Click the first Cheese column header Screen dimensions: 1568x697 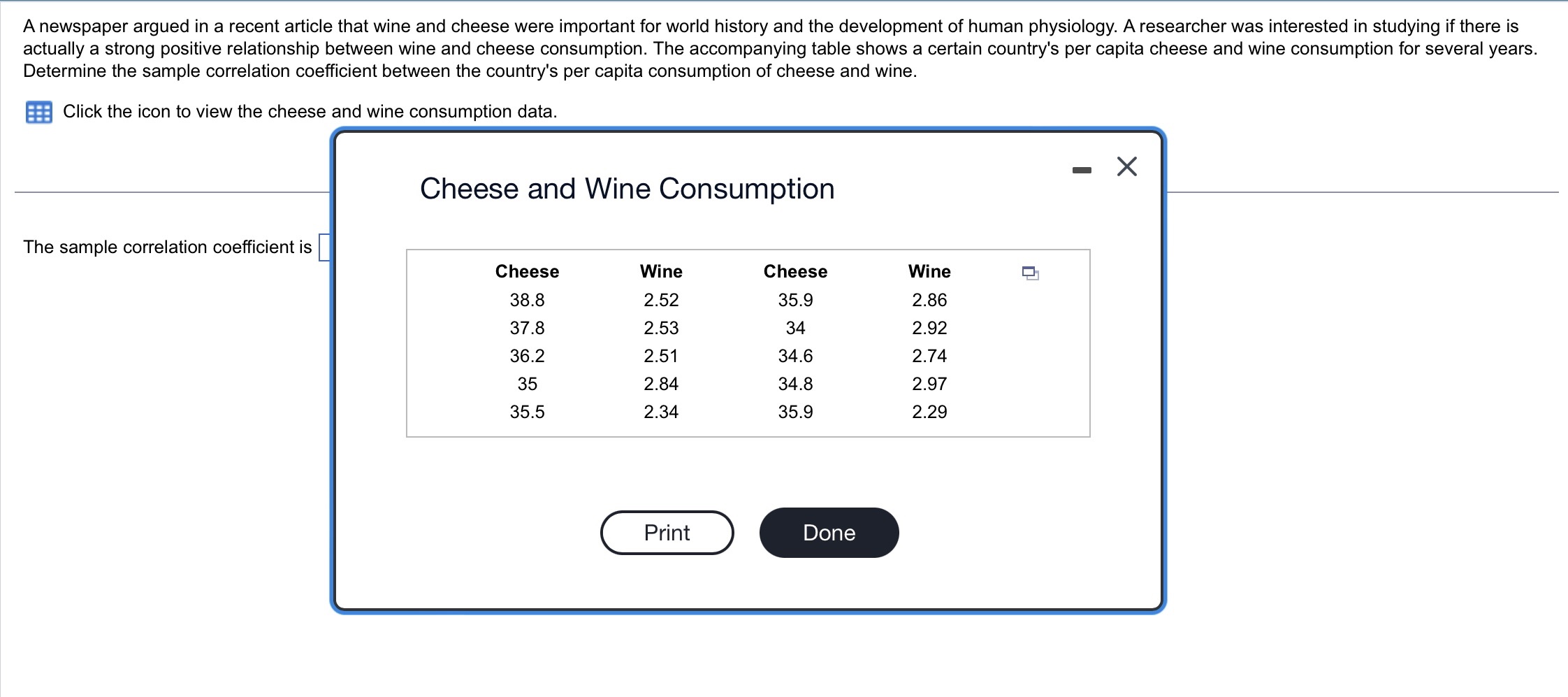(527, 271)
